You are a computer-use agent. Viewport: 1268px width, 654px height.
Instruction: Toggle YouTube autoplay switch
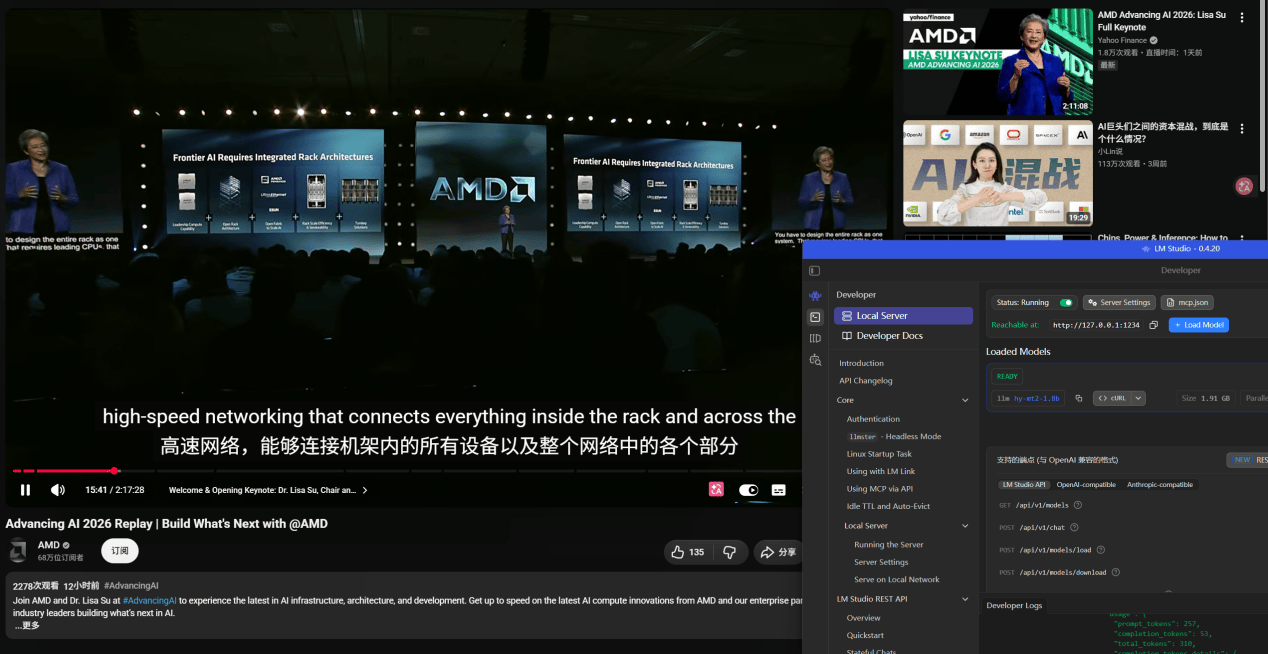coord(748,490)
